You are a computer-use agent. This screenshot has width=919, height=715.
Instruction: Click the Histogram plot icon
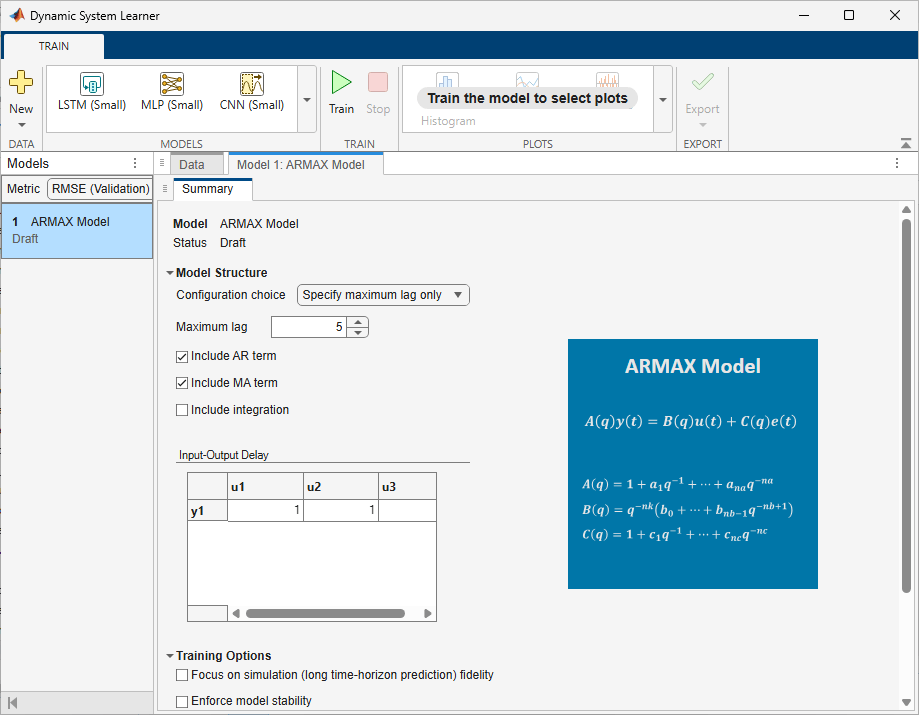pos(448,80)
